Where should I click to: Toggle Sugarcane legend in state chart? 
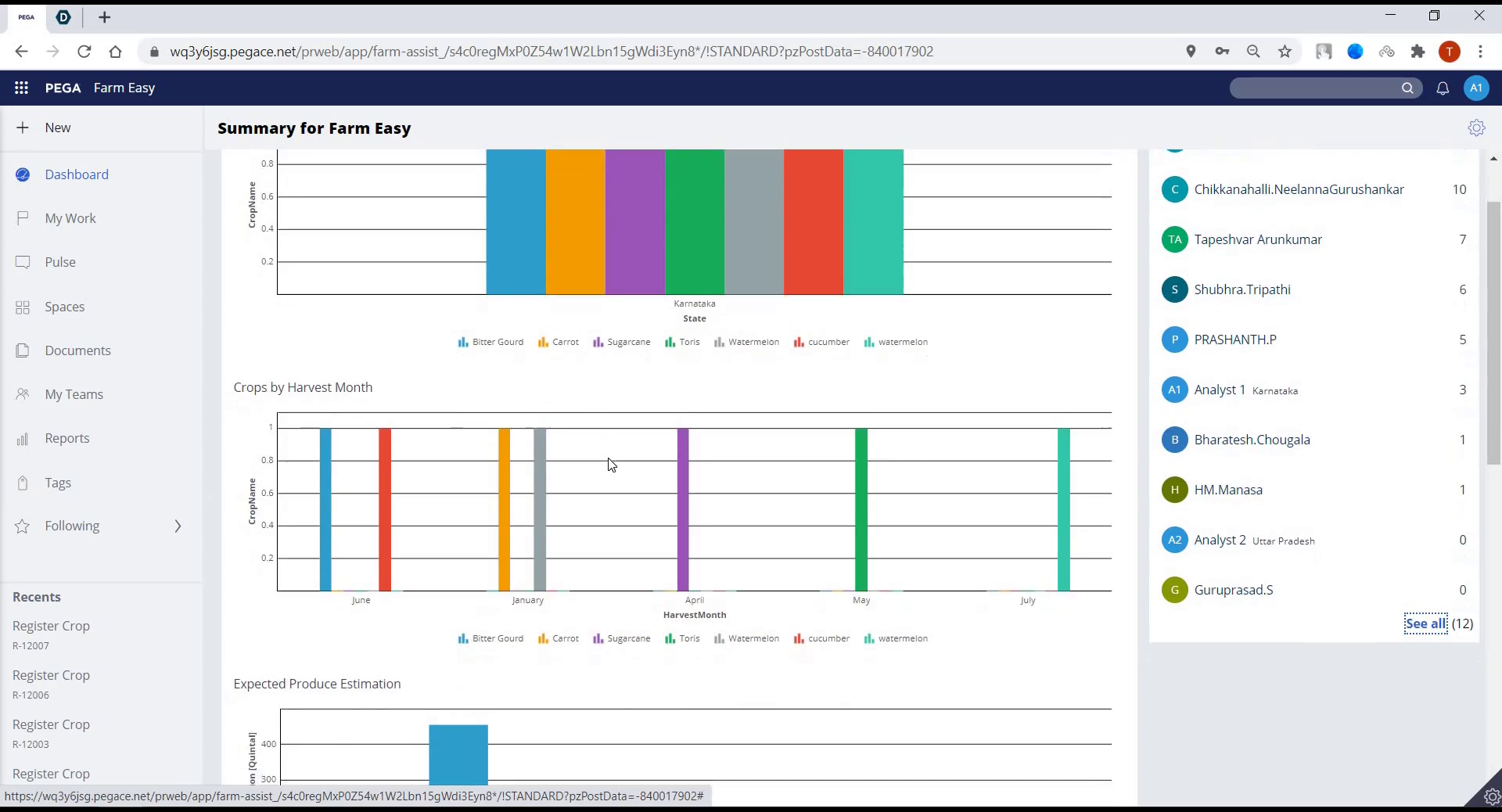point(622,342)
